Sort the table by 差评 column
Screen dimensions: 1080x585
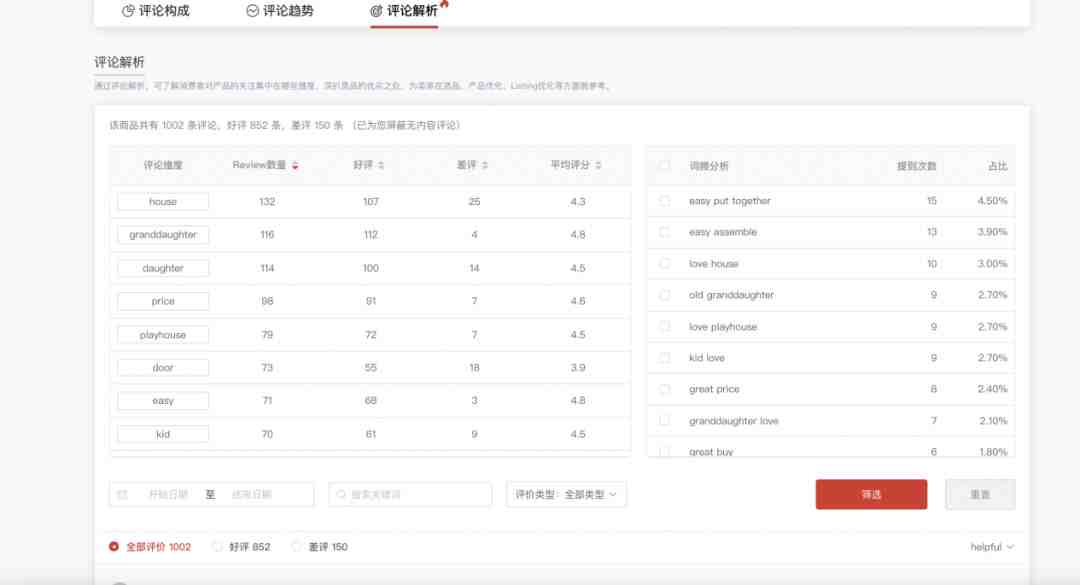point(472,165)
